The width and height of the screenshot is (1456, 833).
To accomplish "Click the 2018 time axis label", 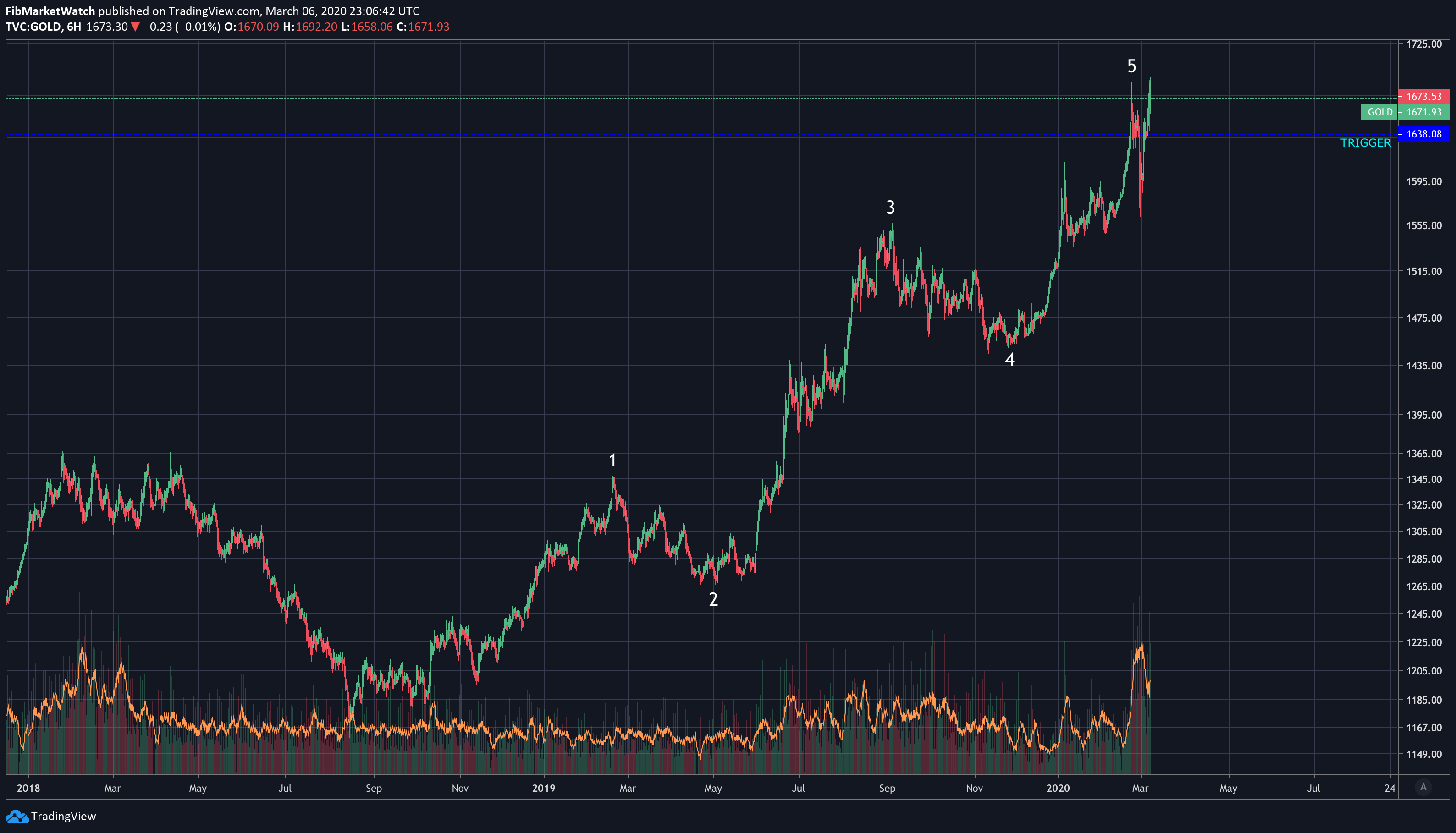I will [28, 789].
